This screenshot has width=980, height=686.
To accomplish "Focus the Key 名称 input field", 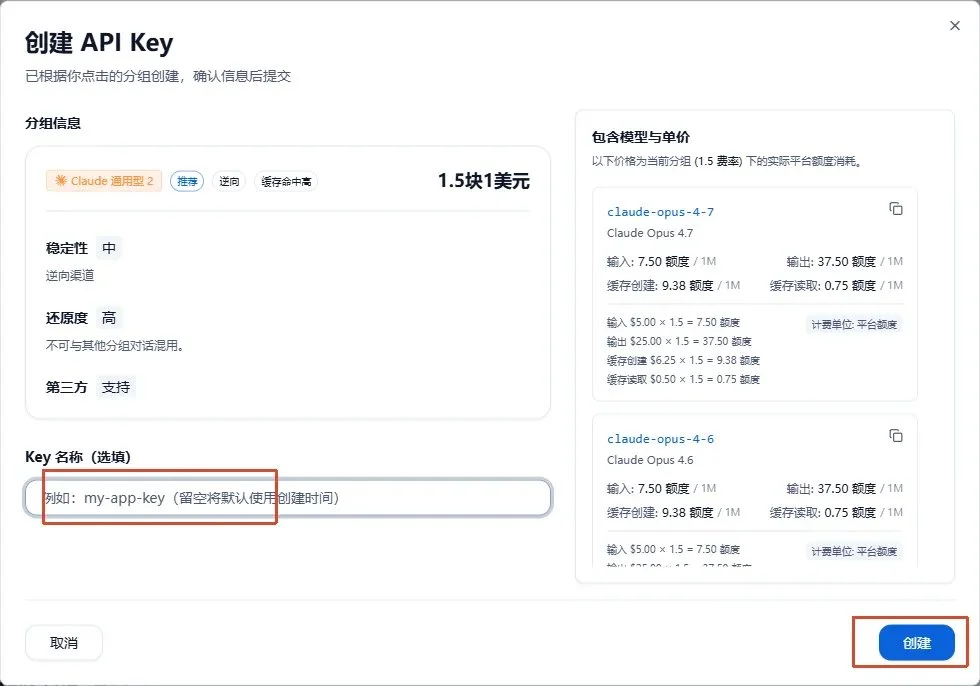I will click(x=288, y=498).
